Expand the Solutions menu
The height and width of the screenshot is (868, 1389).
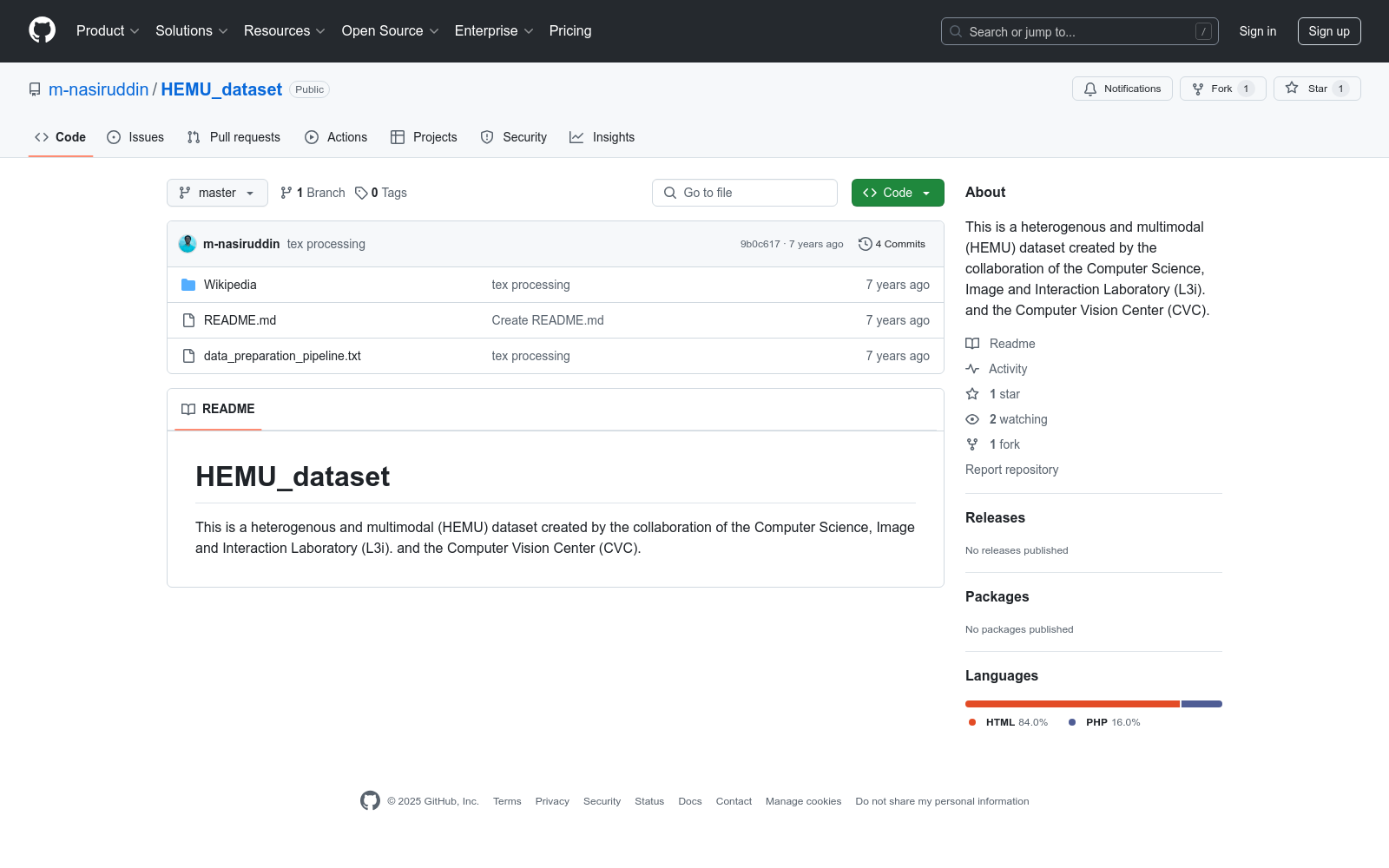tap(192, 30)
